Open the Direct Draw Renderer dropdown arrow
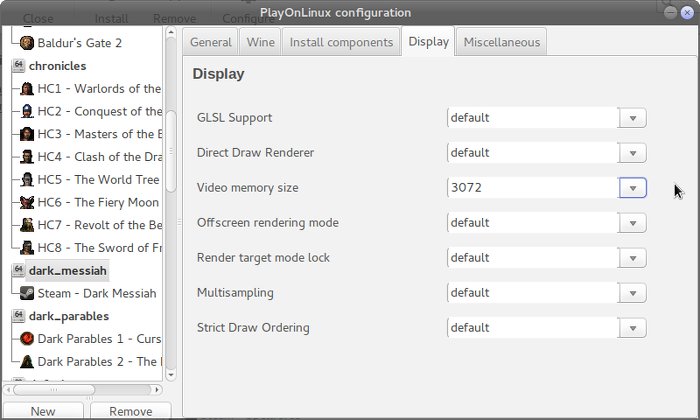The image size is (700, 420). click(x=633, y=153)
